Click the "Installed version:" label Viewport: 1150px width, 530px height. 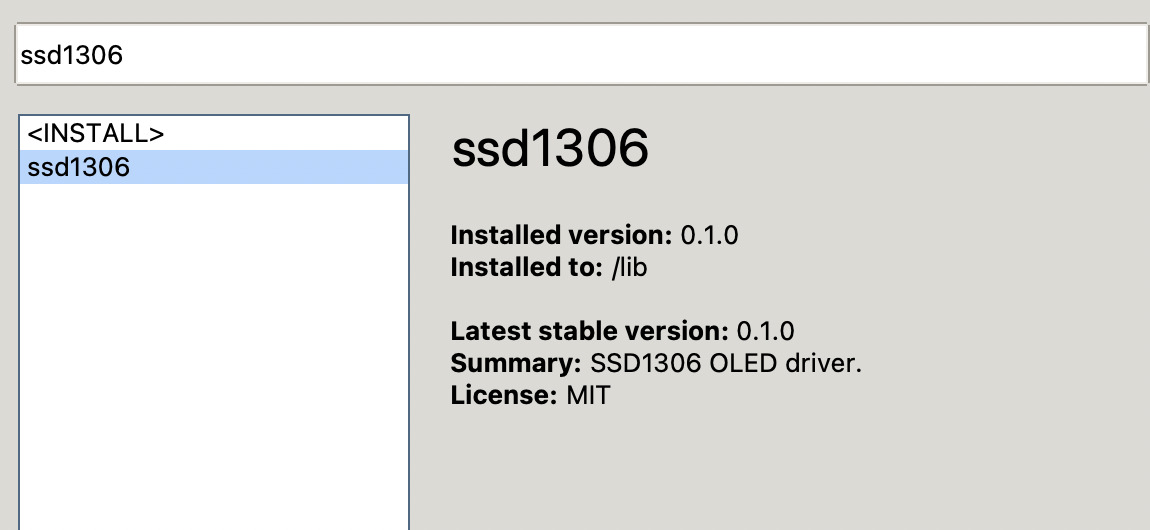click(561, 236)
